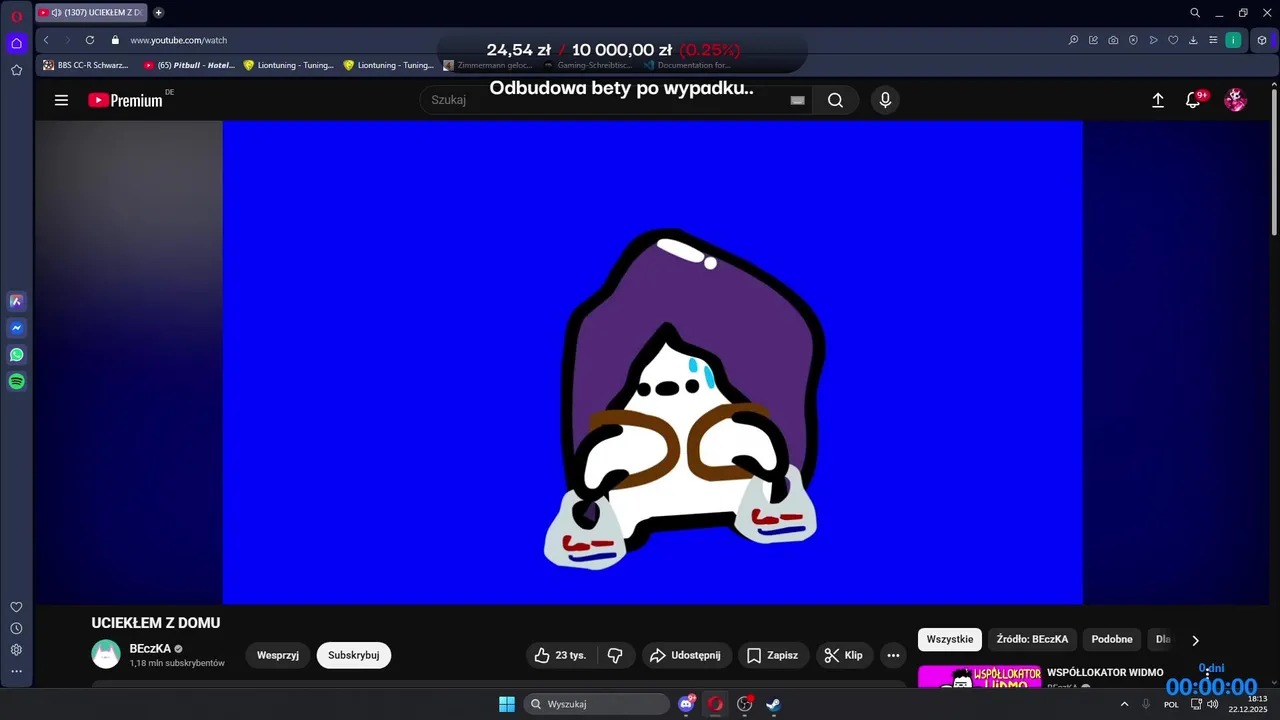Start voice search with microphone
Viewport: 1280px width, 720px height.
pos(884,100)
